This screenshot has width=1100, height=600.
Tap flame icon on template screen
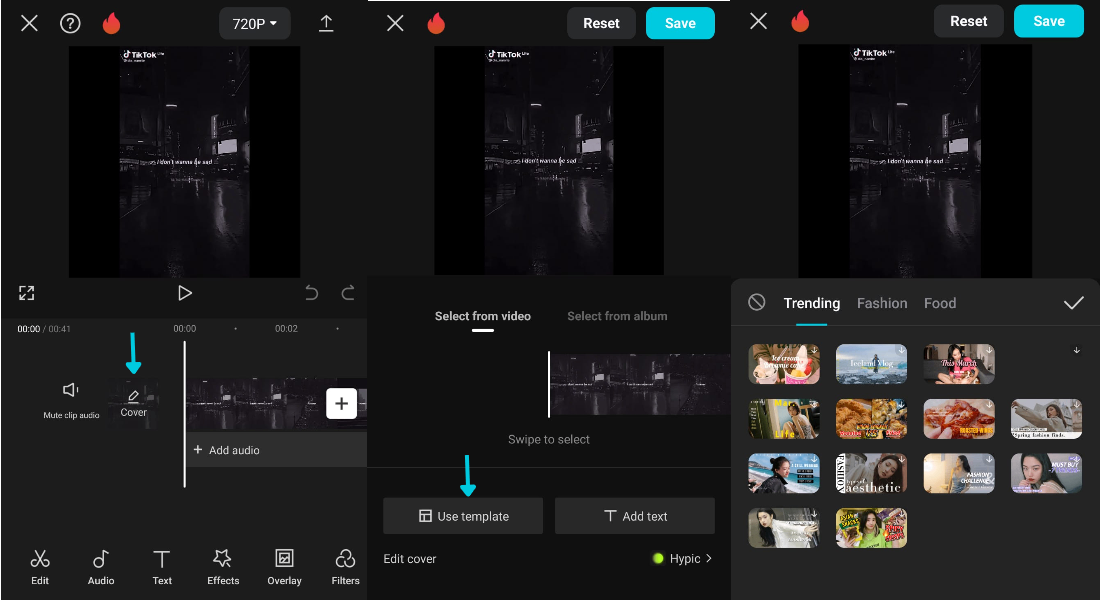(800, 21)
